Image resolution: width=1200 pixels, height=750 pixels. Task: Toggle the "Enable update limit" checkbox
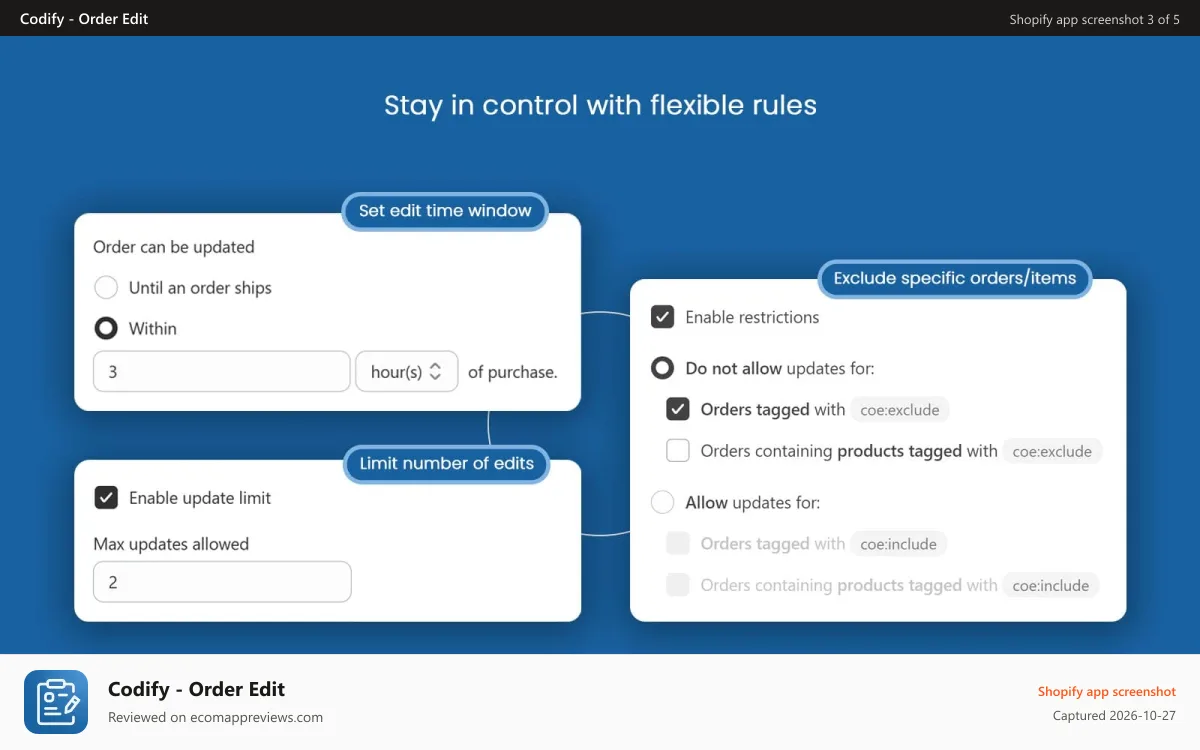pyautogui.click(x=106, y=498)
